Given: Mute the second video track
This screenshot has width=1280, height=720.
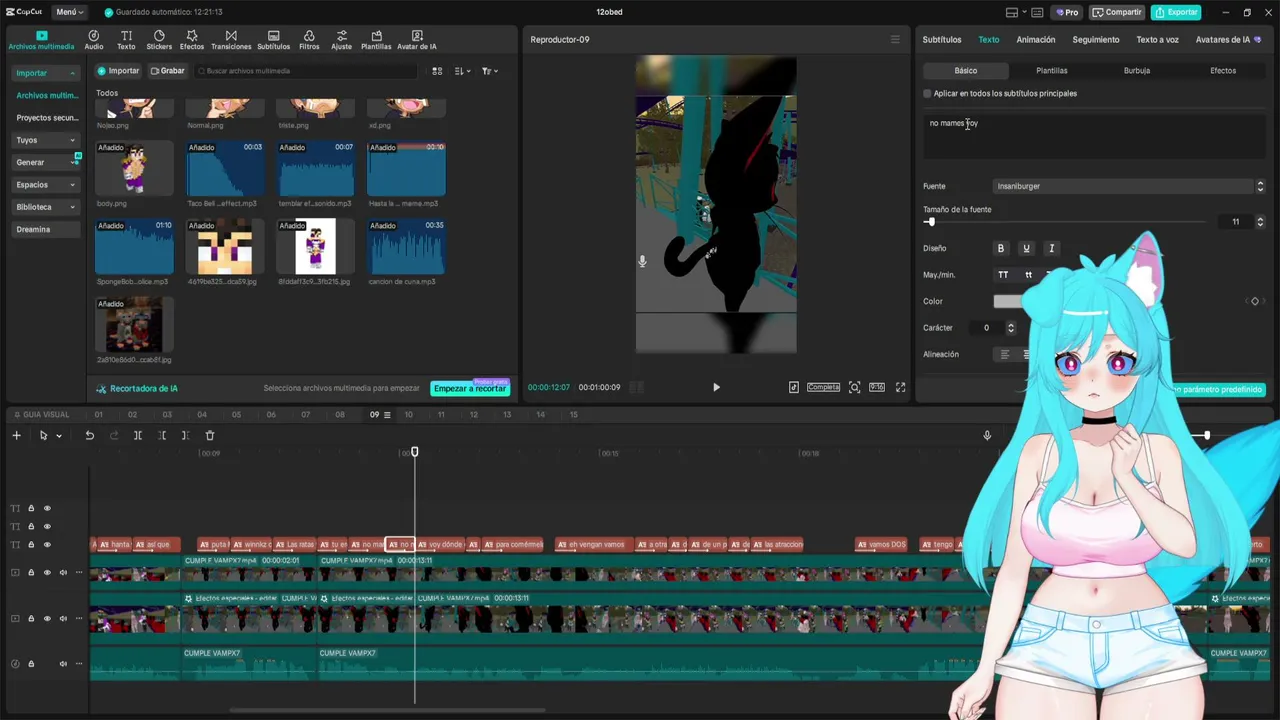Looking at the screenshot, I should click(x=63, y=619).
